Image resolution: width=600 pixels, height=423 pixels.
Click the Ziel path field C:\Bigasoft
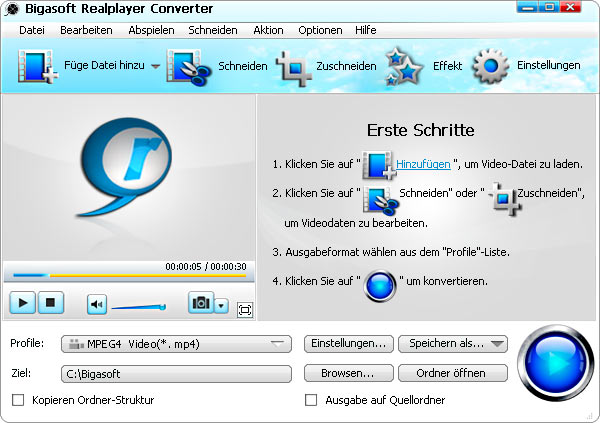[176, 374]
